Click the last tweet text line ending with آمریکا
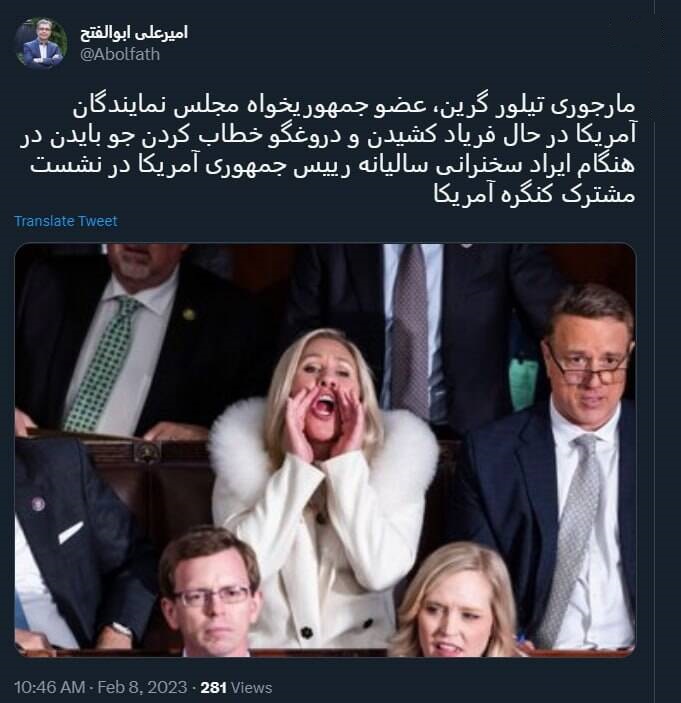681x703 pixels. (534, 195)
